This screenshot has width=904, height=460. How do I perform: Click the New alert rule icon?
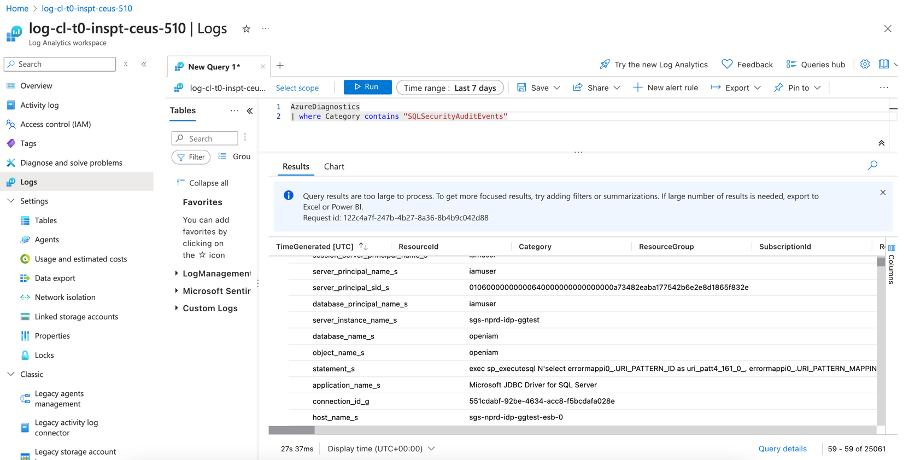639,88
